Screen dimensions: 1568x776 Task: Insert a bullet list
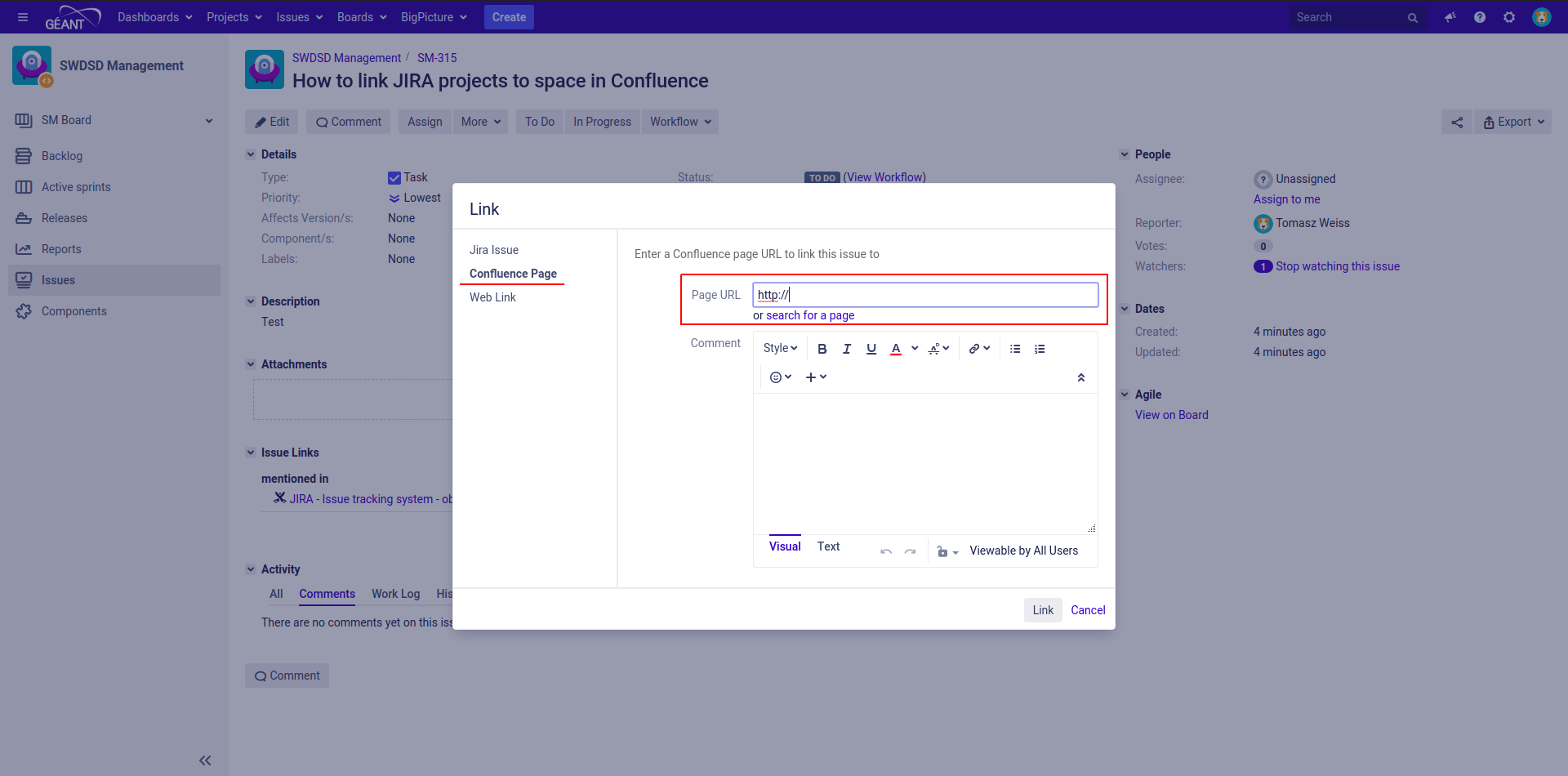click(x=1015, y=349)
